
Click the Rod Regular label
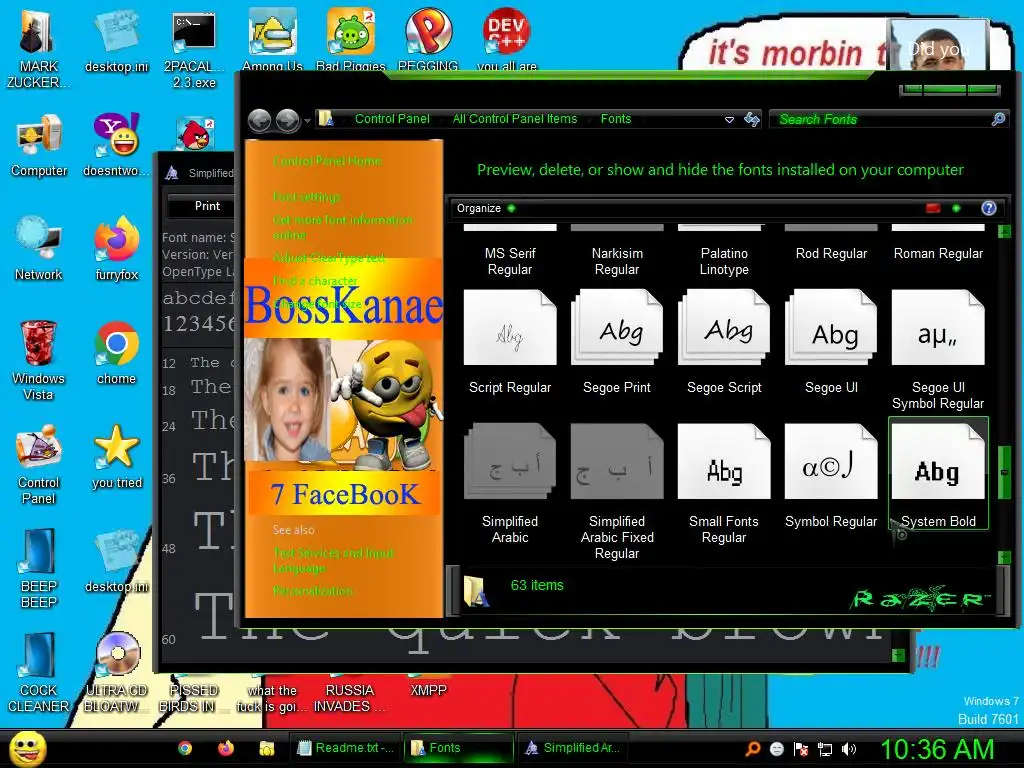click(x=831, y=253)
